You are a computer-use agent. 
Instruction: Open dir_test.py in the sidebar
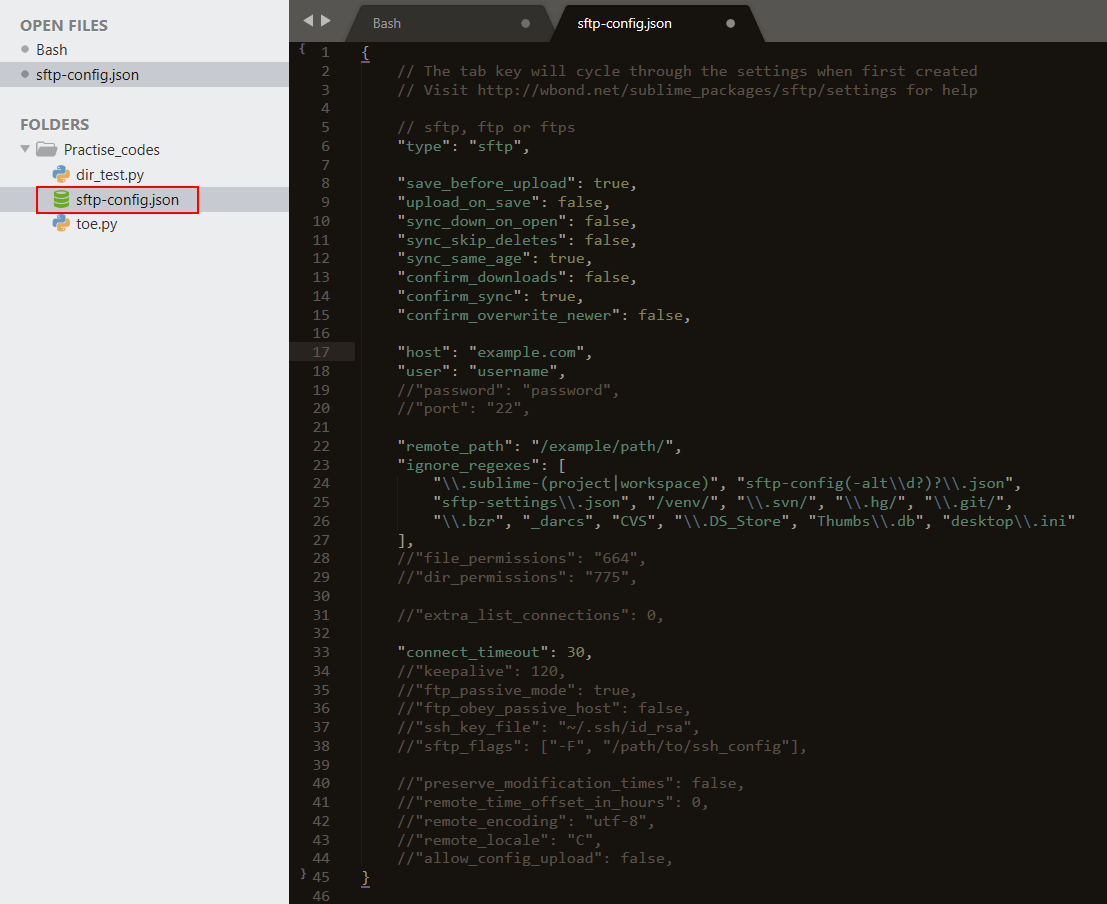pyautogui.click(x=110, y=175)
